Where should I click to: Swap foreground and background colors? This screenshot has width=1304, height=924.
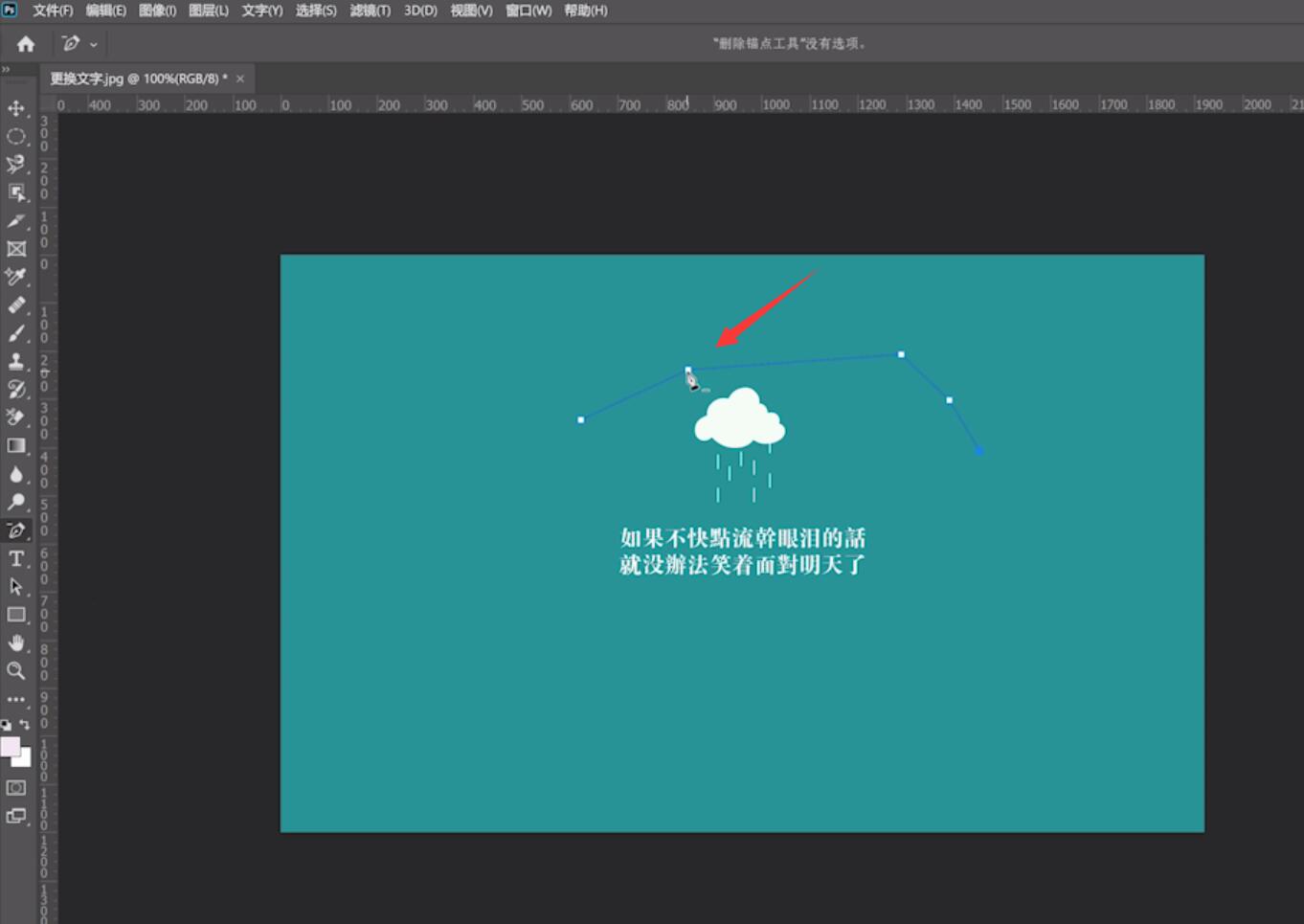coord(25,725)
